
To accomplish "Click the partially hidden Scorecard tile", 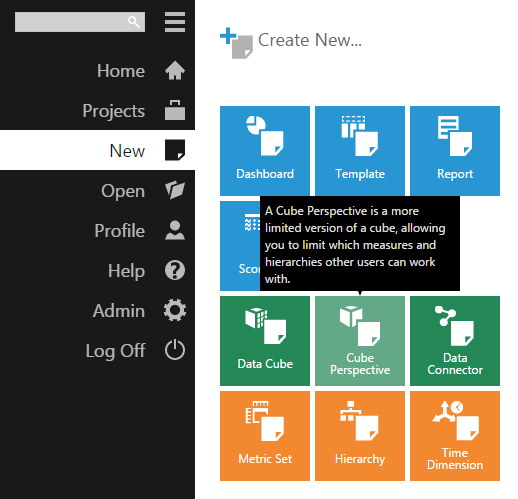I will tap(240, 246).
